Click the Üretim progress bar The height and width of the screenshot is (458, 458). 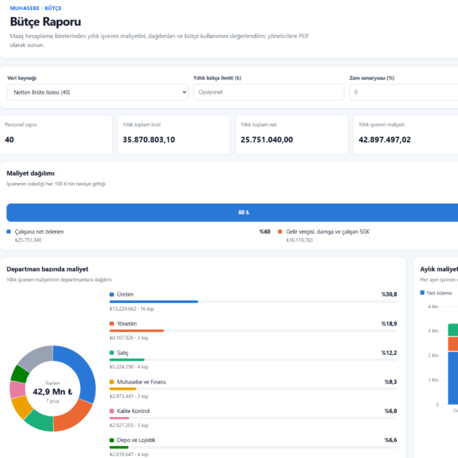coord(253,302)
